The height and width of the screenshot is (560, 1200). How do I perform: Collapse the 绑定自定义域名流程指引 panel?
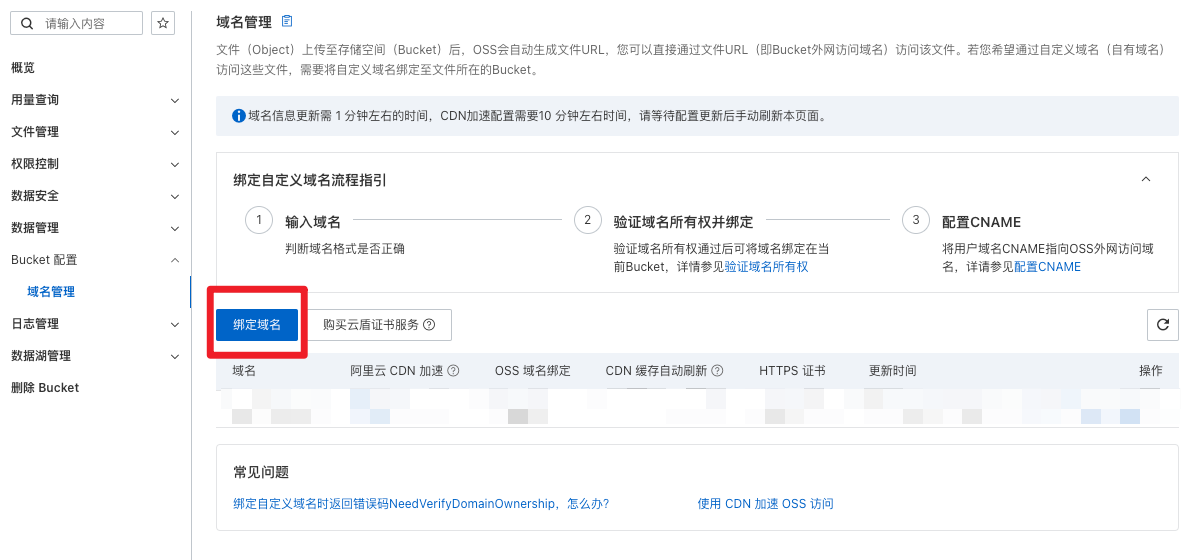pos(1146,180)
